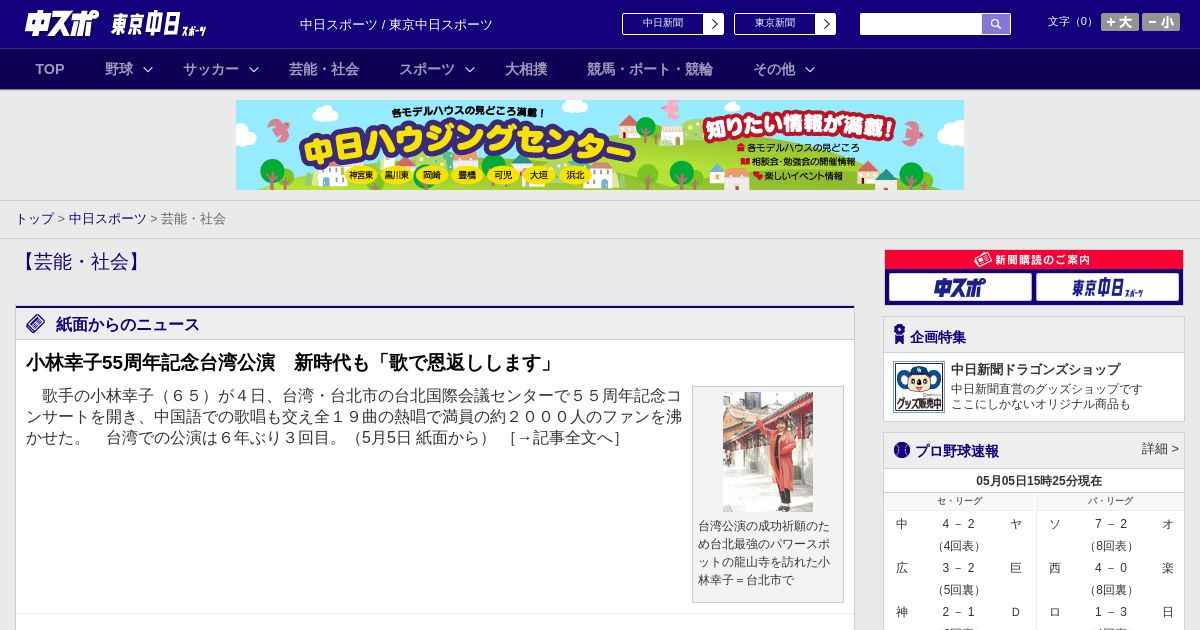Click the 中スポ subscription button
1200x630 pixels.
pyautogui.click(x=960, y=287)
